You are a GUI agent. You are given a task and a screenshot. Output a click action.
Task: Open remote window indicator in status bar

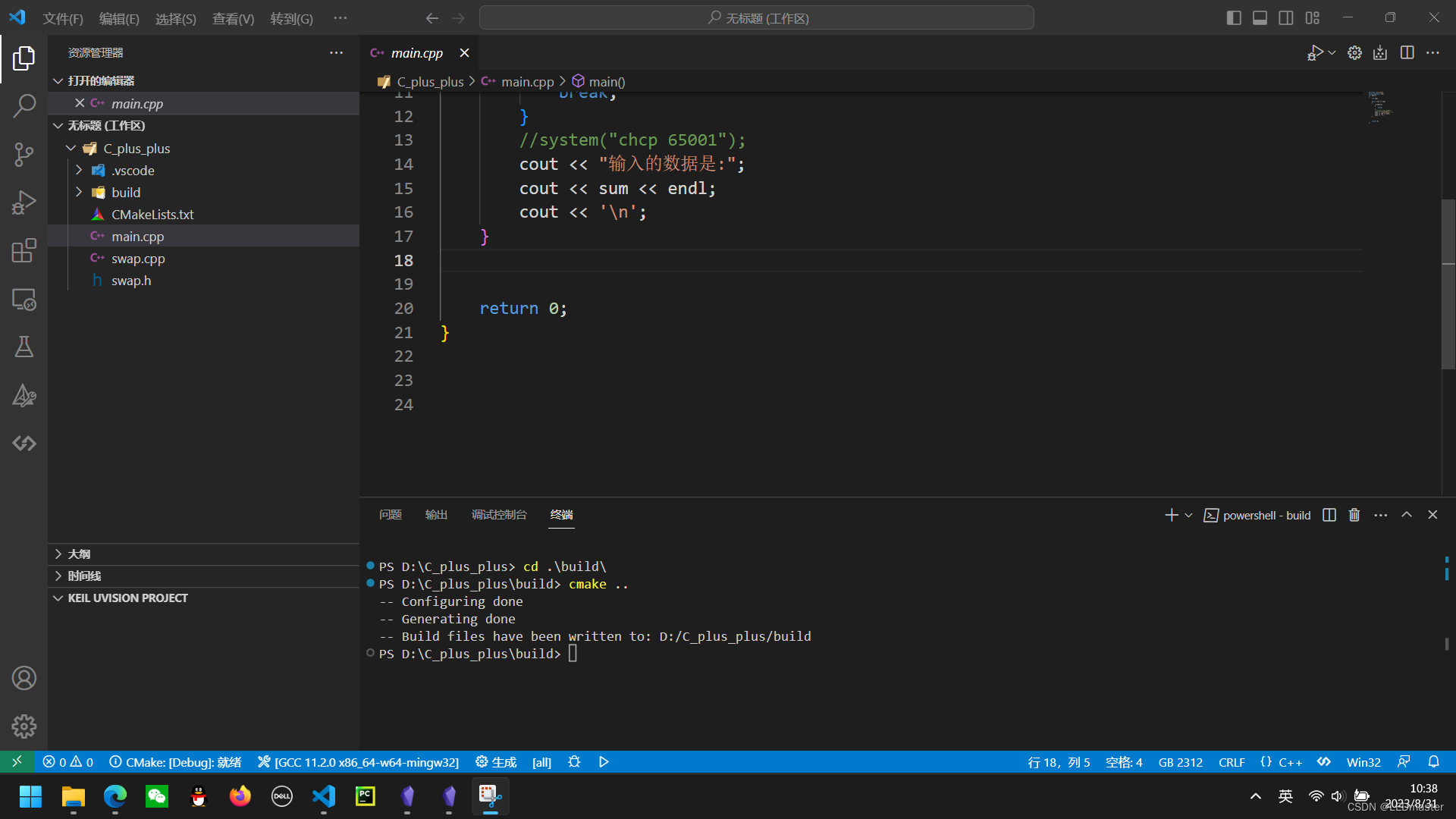(17, 762)
